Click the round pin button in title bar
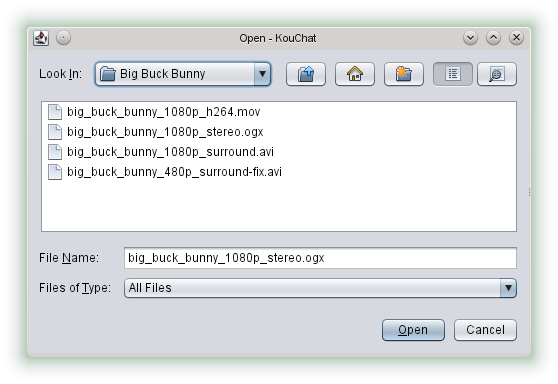 tap(64, 38)
